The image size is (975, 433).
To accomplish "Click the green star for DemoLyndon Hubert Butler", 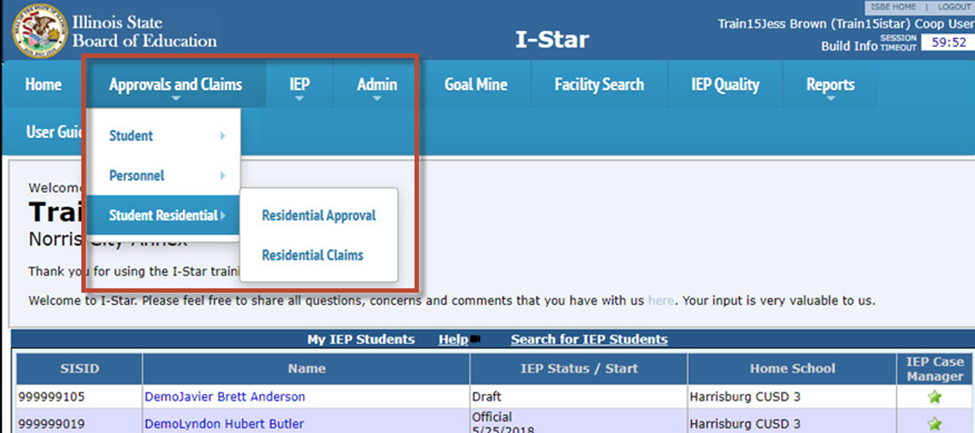I will (935, 424).
